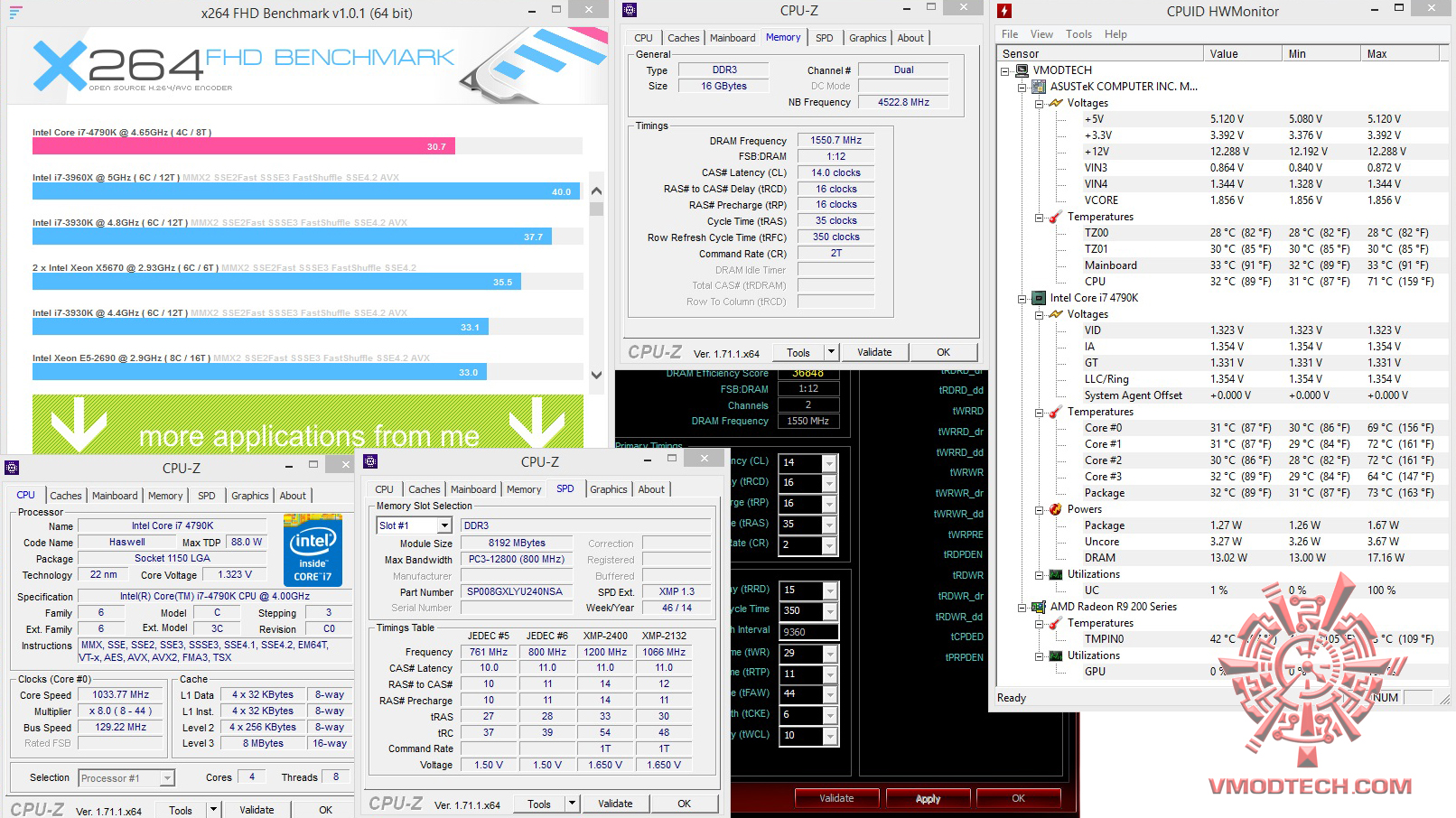The width and height of the screenshot is (1456, 818).
Task: Click the Sensor column header
Action: coord(1100,54)
